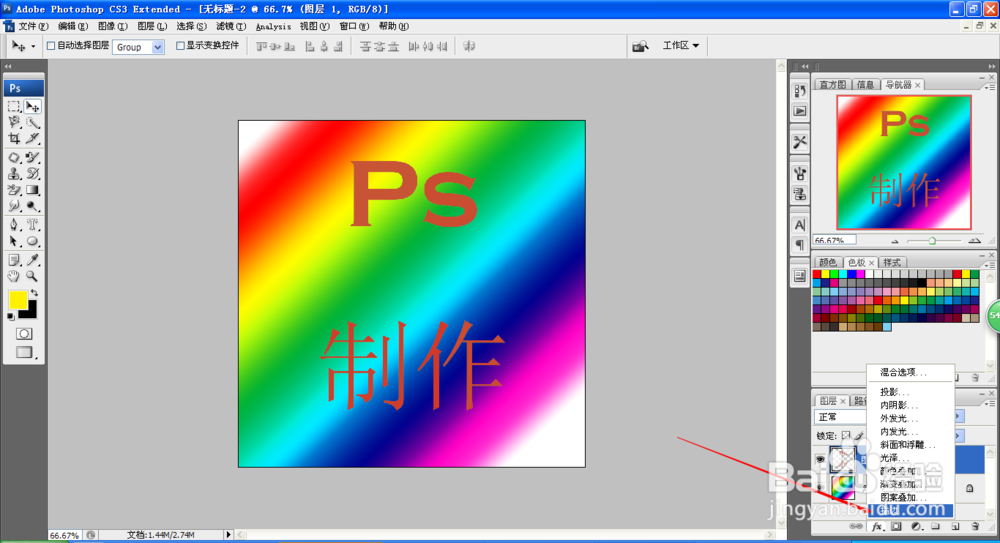This screenshot has height=543, width=1000.
Task: Select the Path Selection tool
Action: click(14, 241)
